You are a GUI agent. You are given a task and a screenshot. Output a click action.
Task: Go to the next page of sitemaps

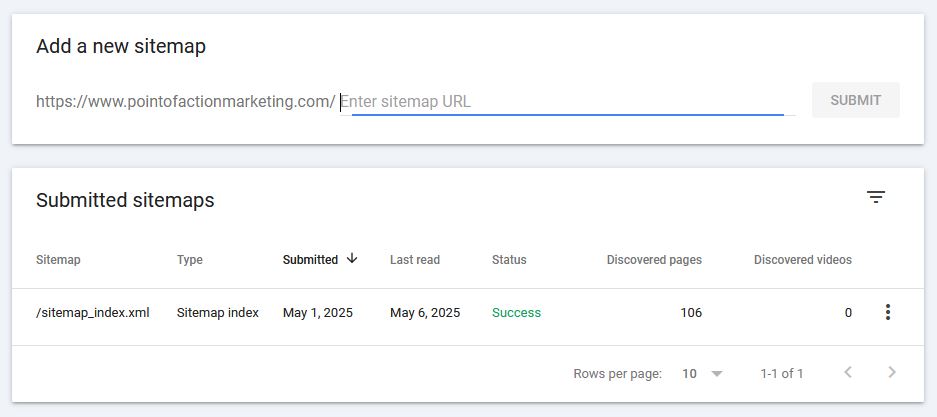pos(892,373)
